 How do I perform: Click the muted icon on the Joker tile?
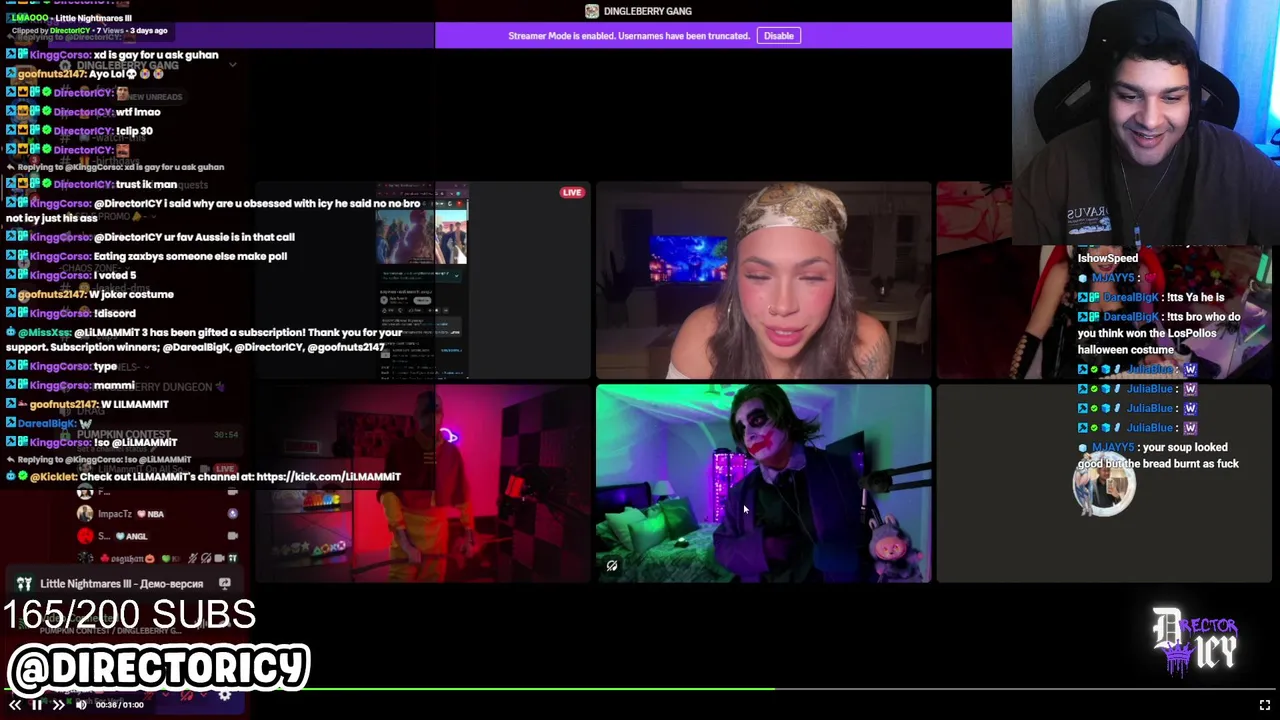(612, 566)
